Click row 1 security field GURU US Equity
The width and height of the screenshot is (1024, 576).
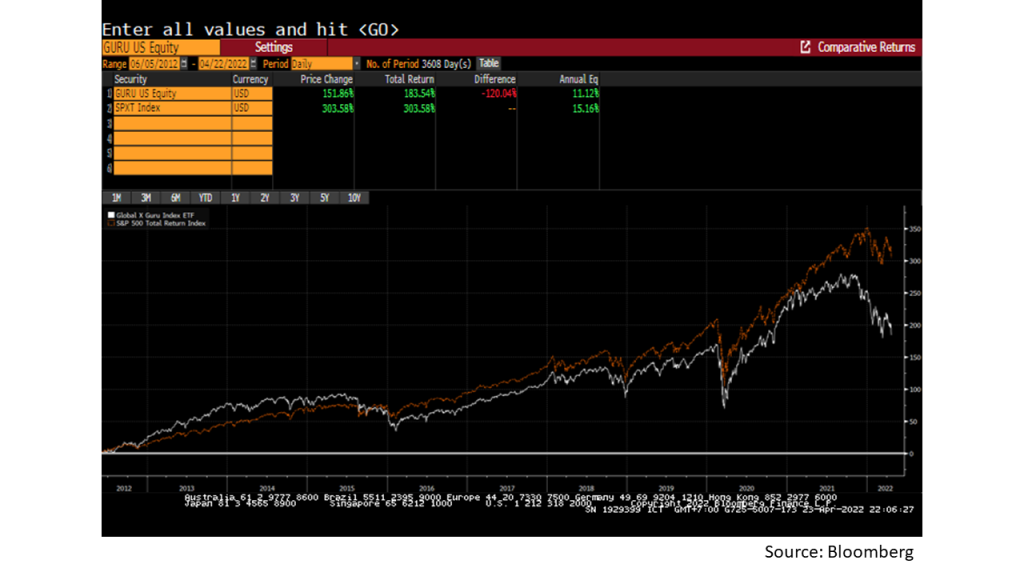[172, 93]
